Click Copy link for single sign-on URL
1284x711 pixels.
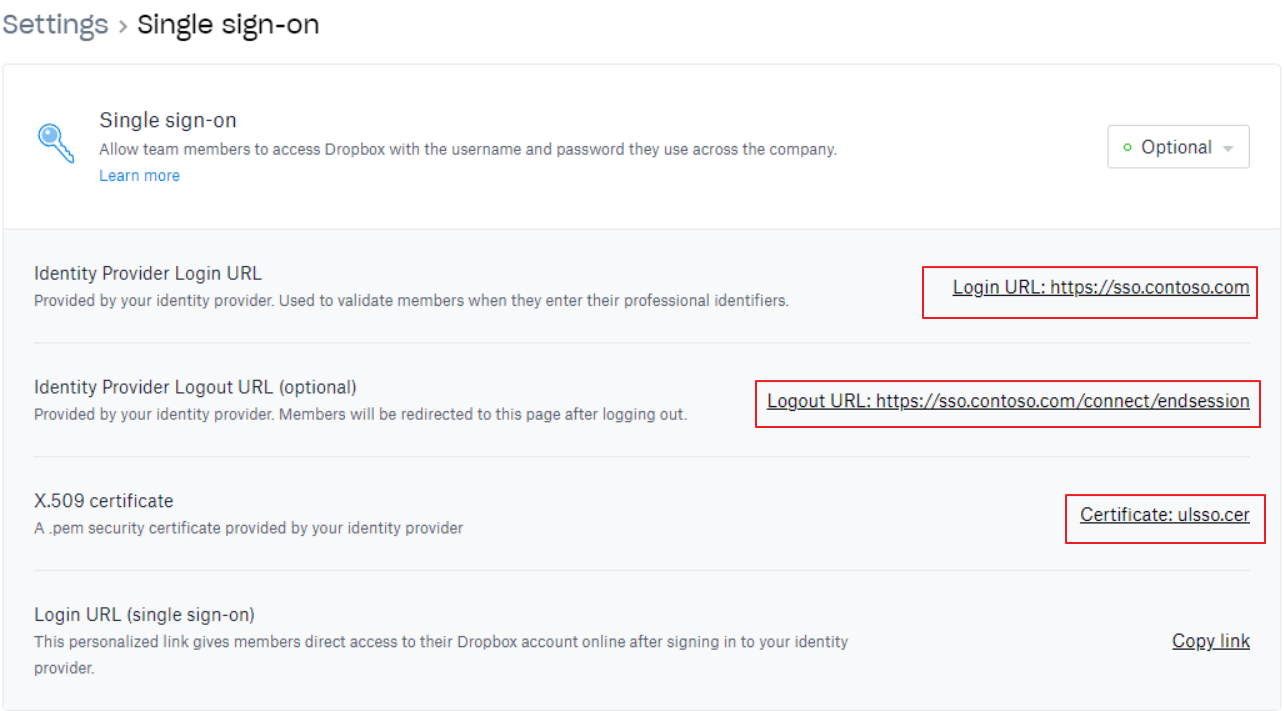pos(1211,641)
